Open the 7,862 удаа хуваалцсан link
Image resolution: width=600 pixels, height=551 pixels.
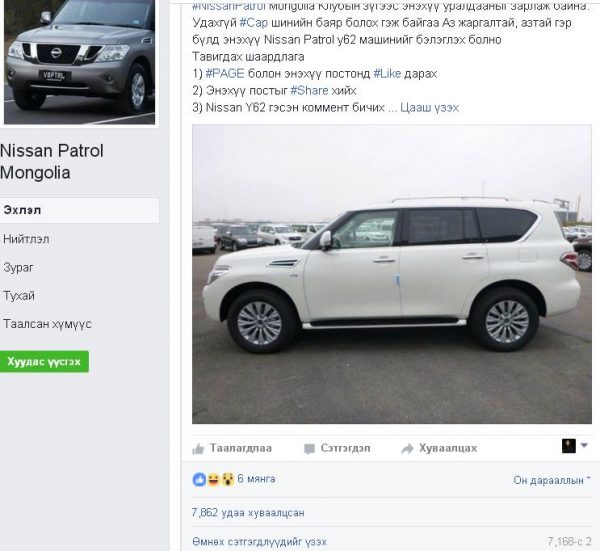pyautogui.click(x=248, y=513)
